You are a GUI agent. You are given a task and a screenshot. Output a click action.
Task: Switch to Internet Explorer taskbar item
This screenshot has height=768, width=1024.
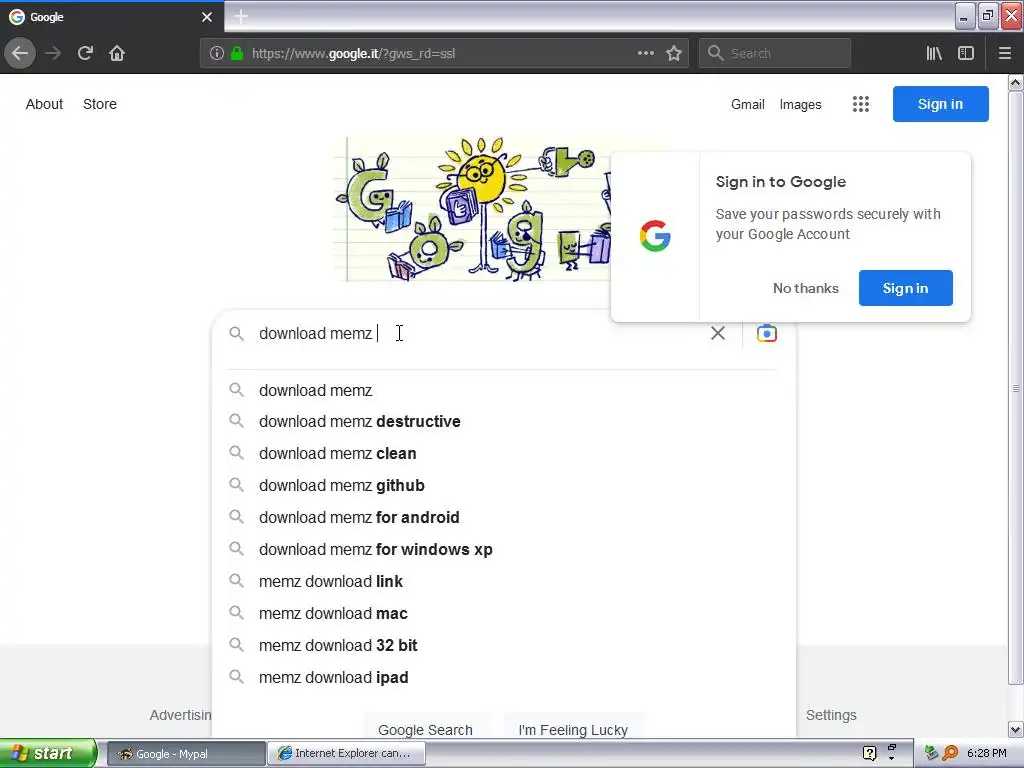point(347,754)
